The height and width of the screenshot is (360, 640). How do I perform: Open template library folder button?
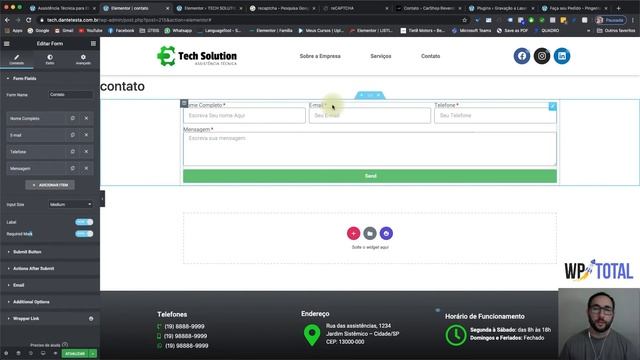click(370, 233)
